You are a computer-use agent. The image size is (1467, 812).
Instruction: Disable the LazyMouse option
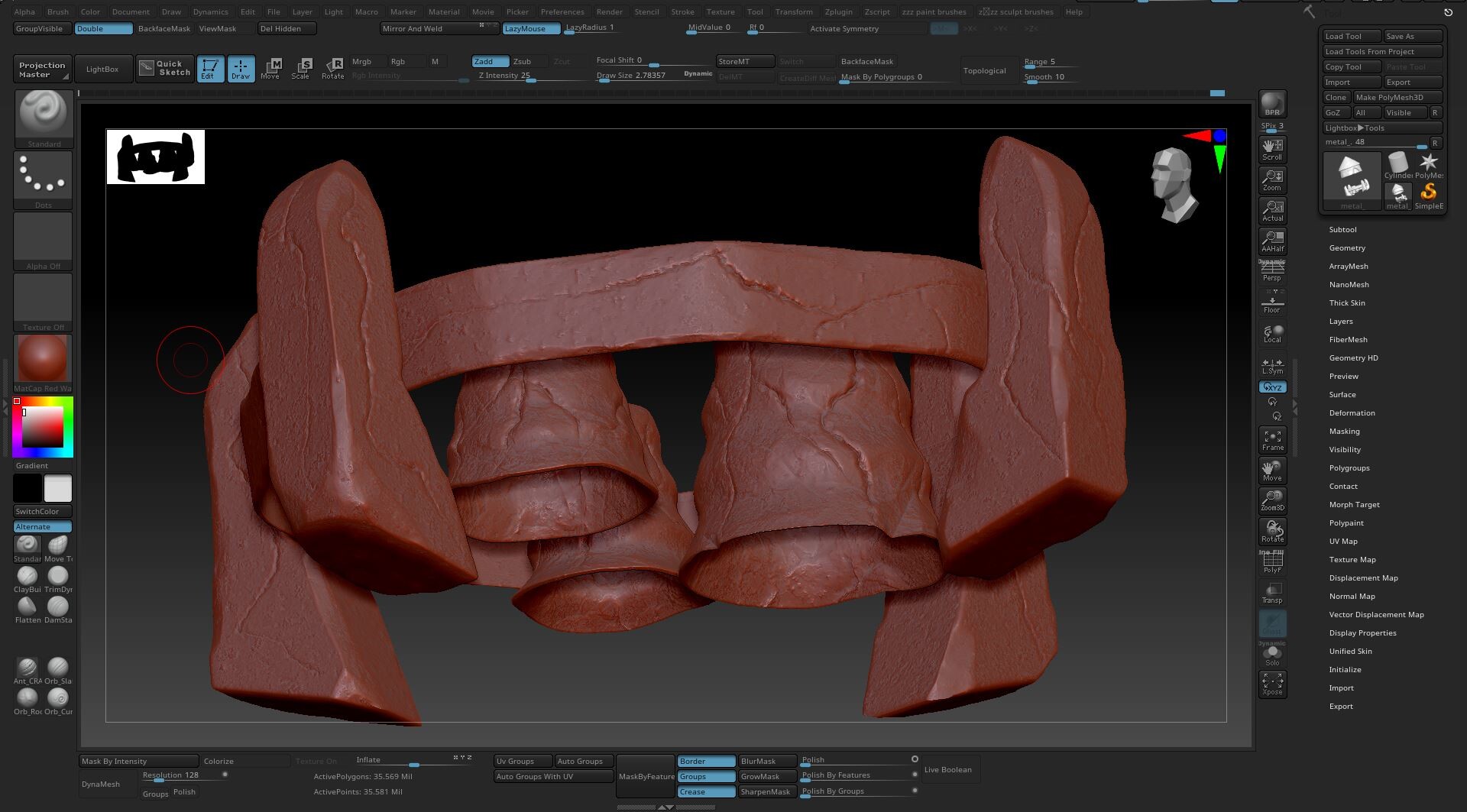pos(531,29)
